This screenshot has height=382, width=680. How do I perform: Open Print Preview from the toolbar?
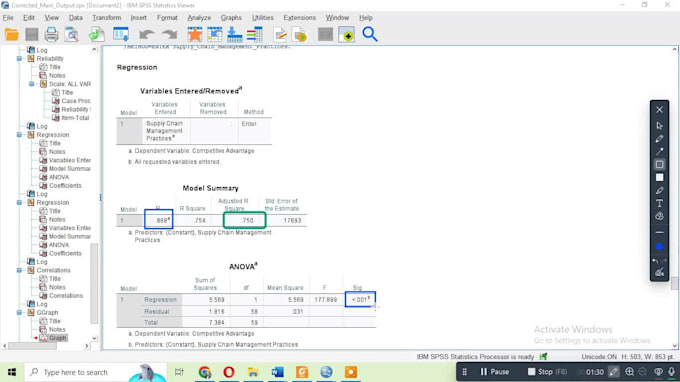click(72, 34)
